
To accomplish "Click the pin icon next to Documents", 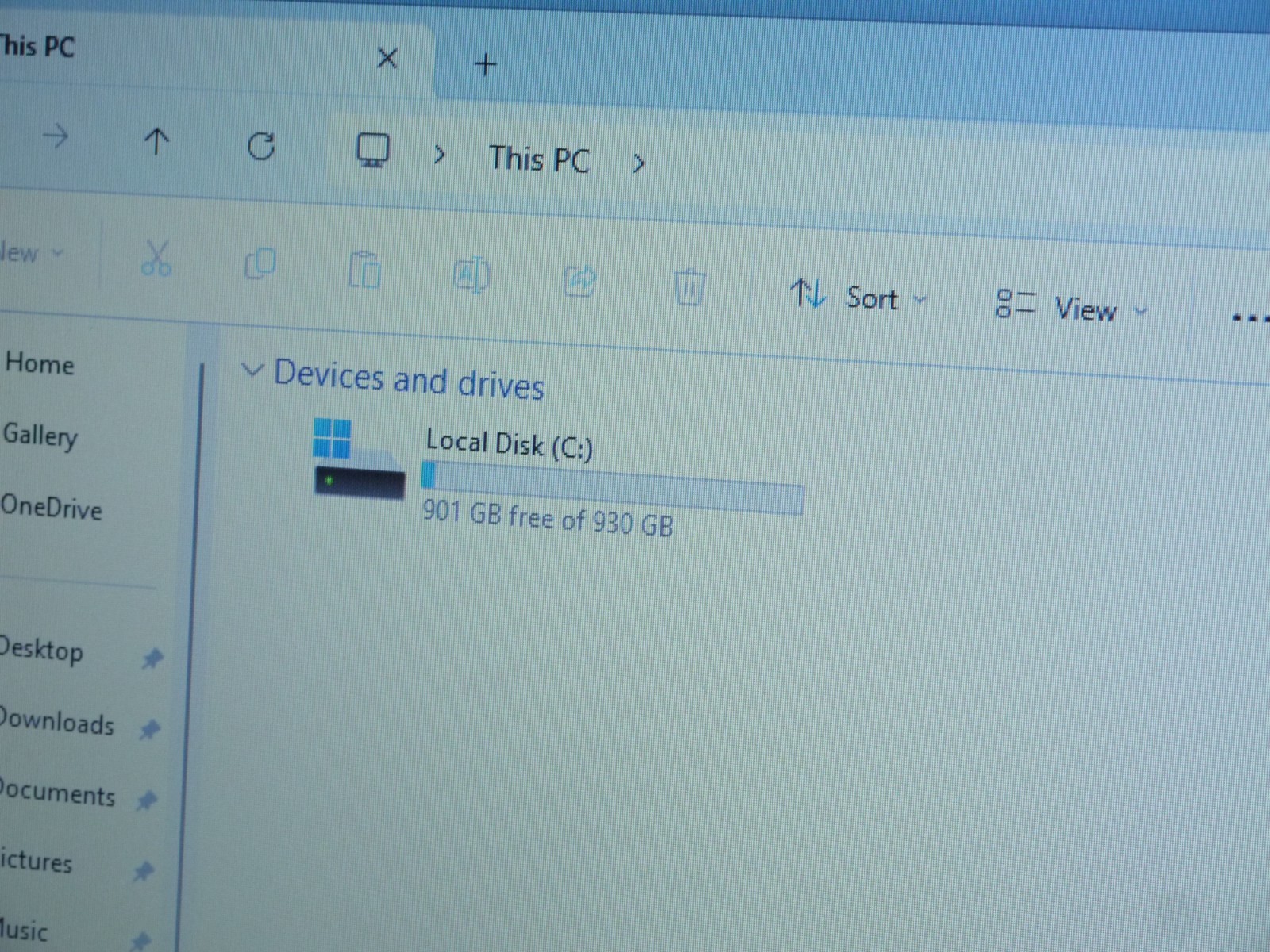I will (x=146, y=800).
